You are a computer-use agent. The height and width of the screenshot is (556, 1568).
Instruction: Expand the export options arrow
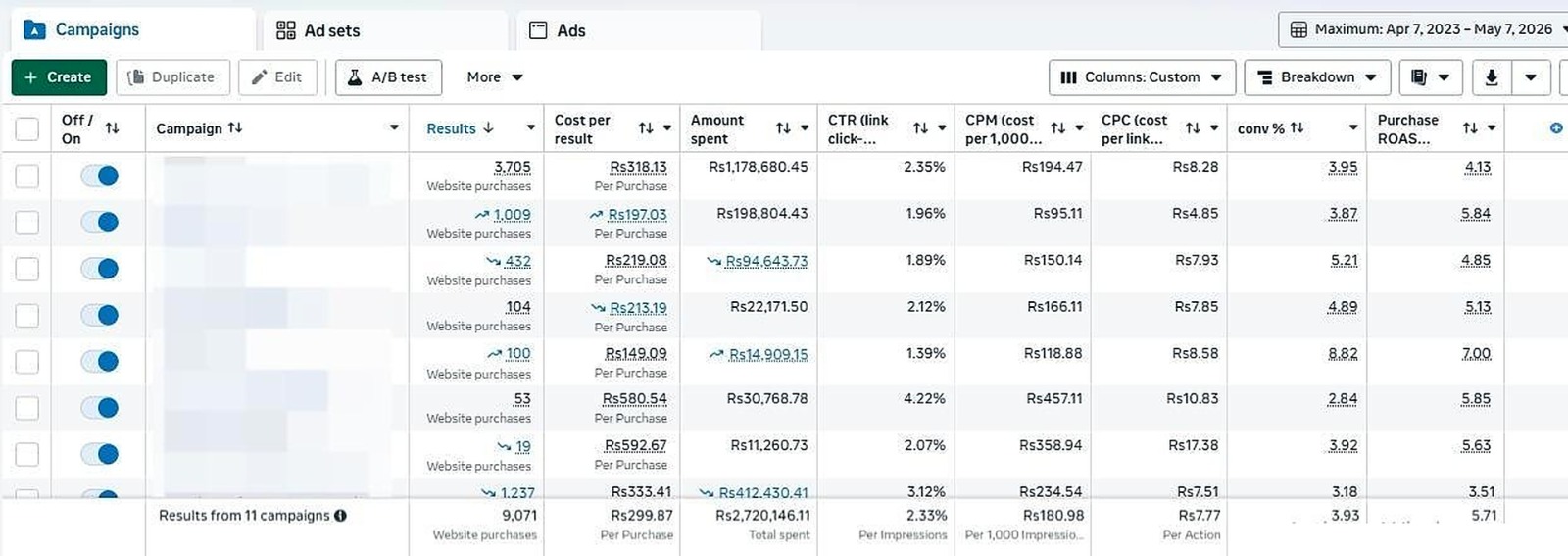click(1531, 77)
